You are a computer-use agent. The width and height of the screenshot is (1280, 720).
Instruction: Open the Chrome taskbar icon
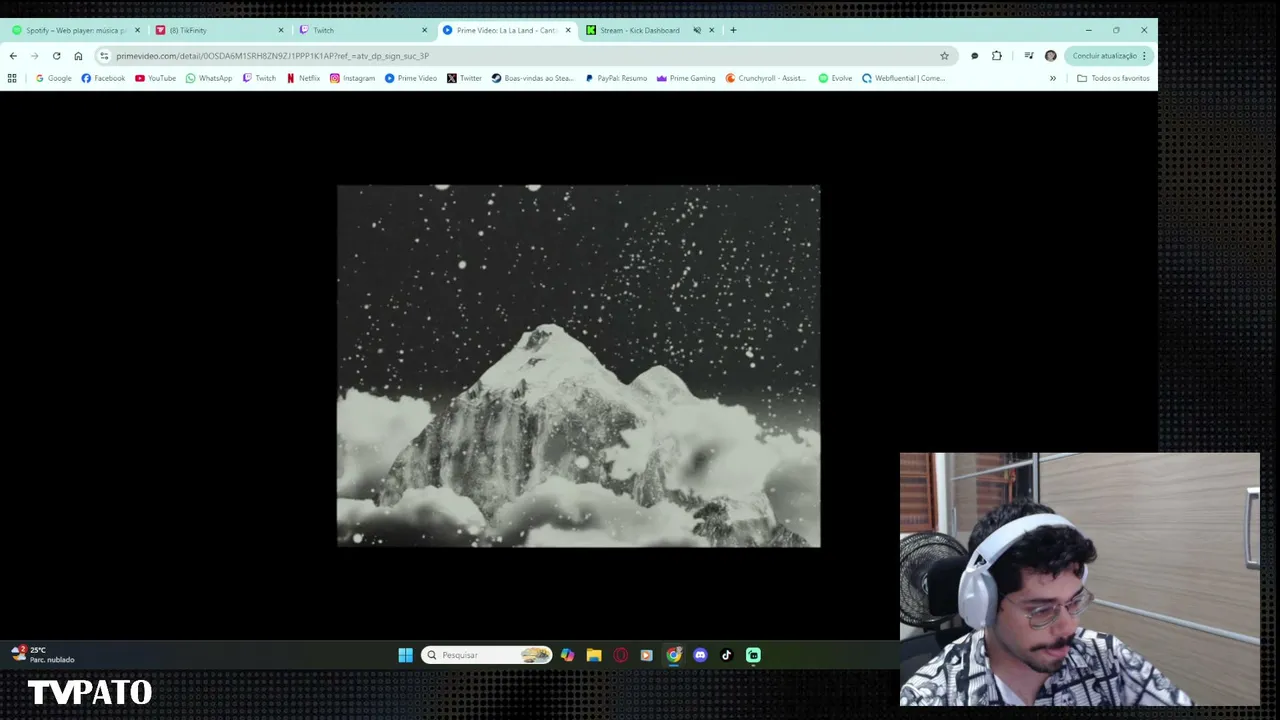[674, 655]
